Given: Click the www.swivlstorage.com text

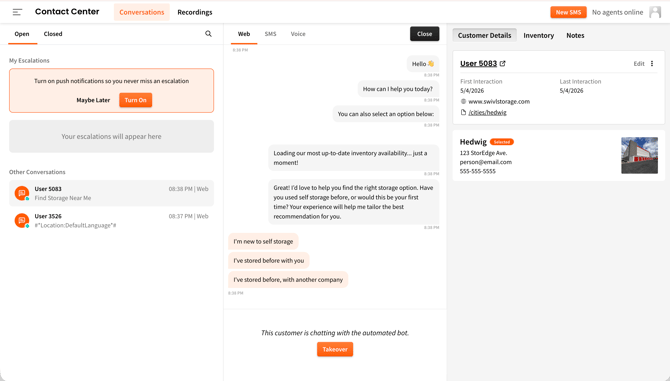Looking at the screenshot, I should point(499,102).
